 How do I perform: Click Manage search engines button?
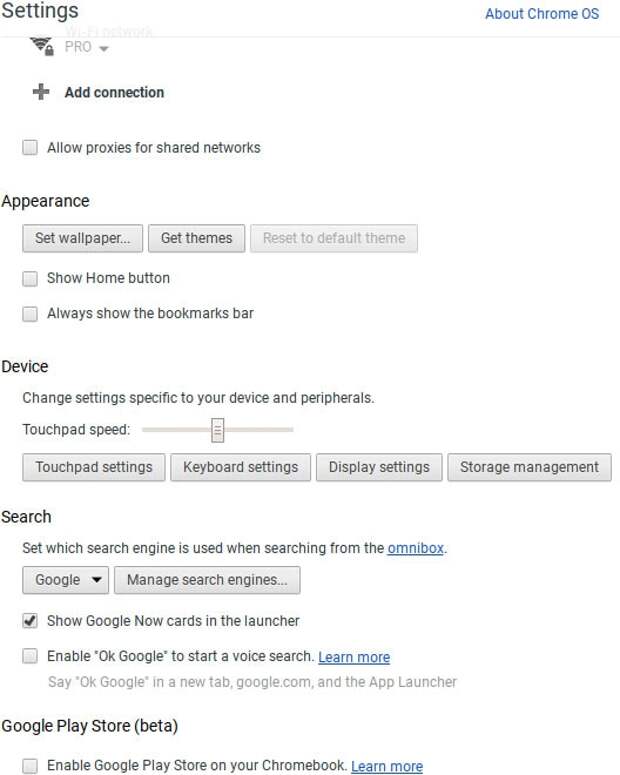[x=207, y=580]
